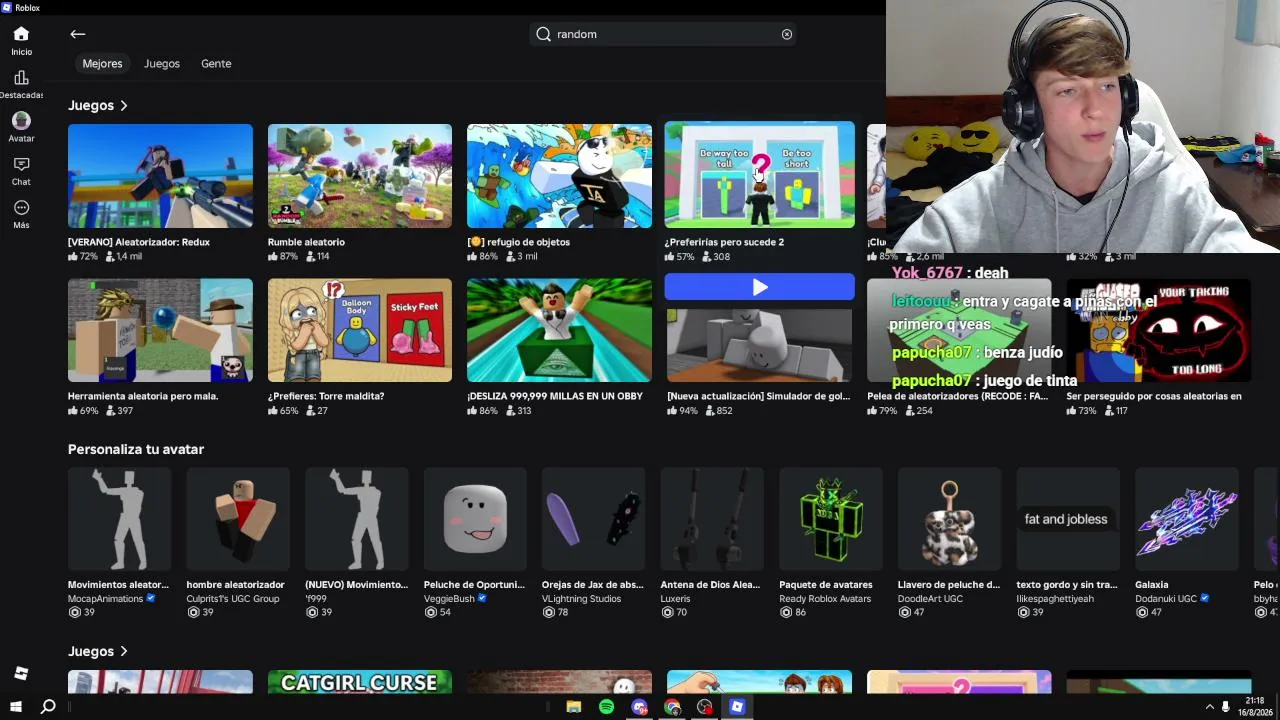Select the Mejores tab
Image resolution: width=1280 pixels, height=720 pixels.
(x=102, y=63)
